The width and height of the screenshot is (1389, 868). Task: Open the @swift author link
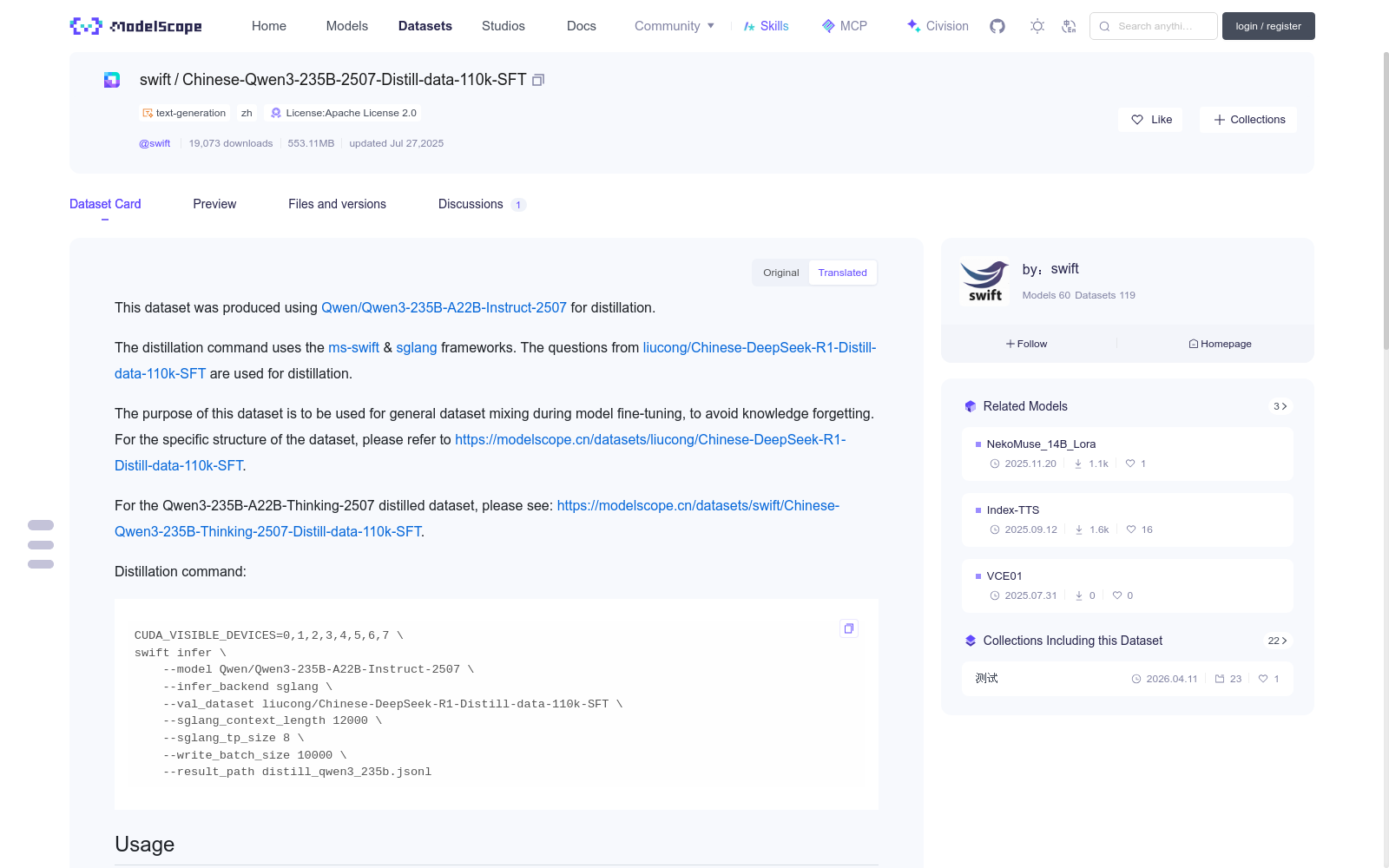point(155,143)
